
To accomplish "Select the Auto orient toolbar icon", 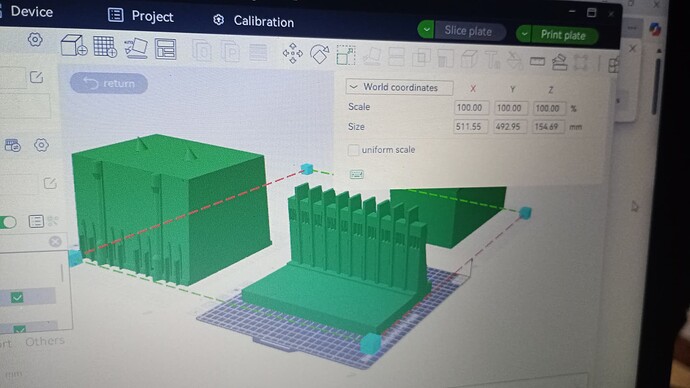I will [136, 48].
